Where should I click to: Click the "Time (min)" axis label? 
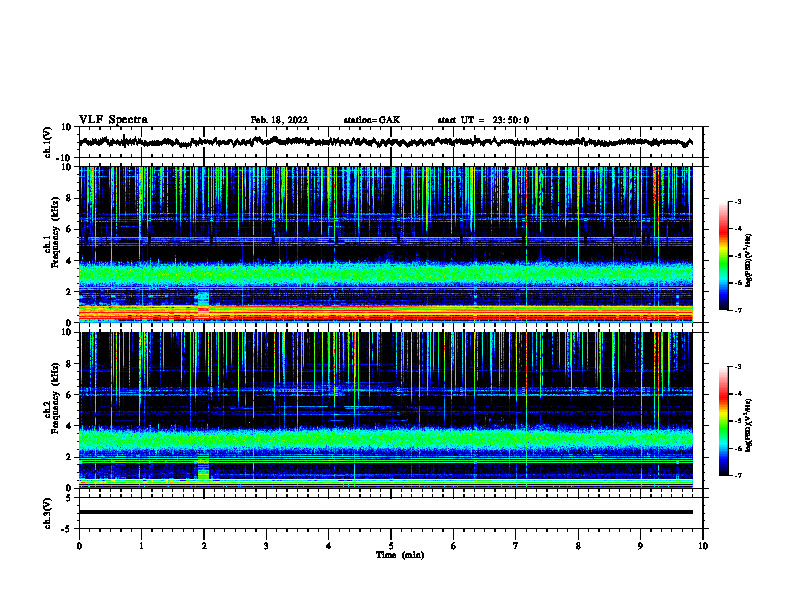[x=400, y=555]
